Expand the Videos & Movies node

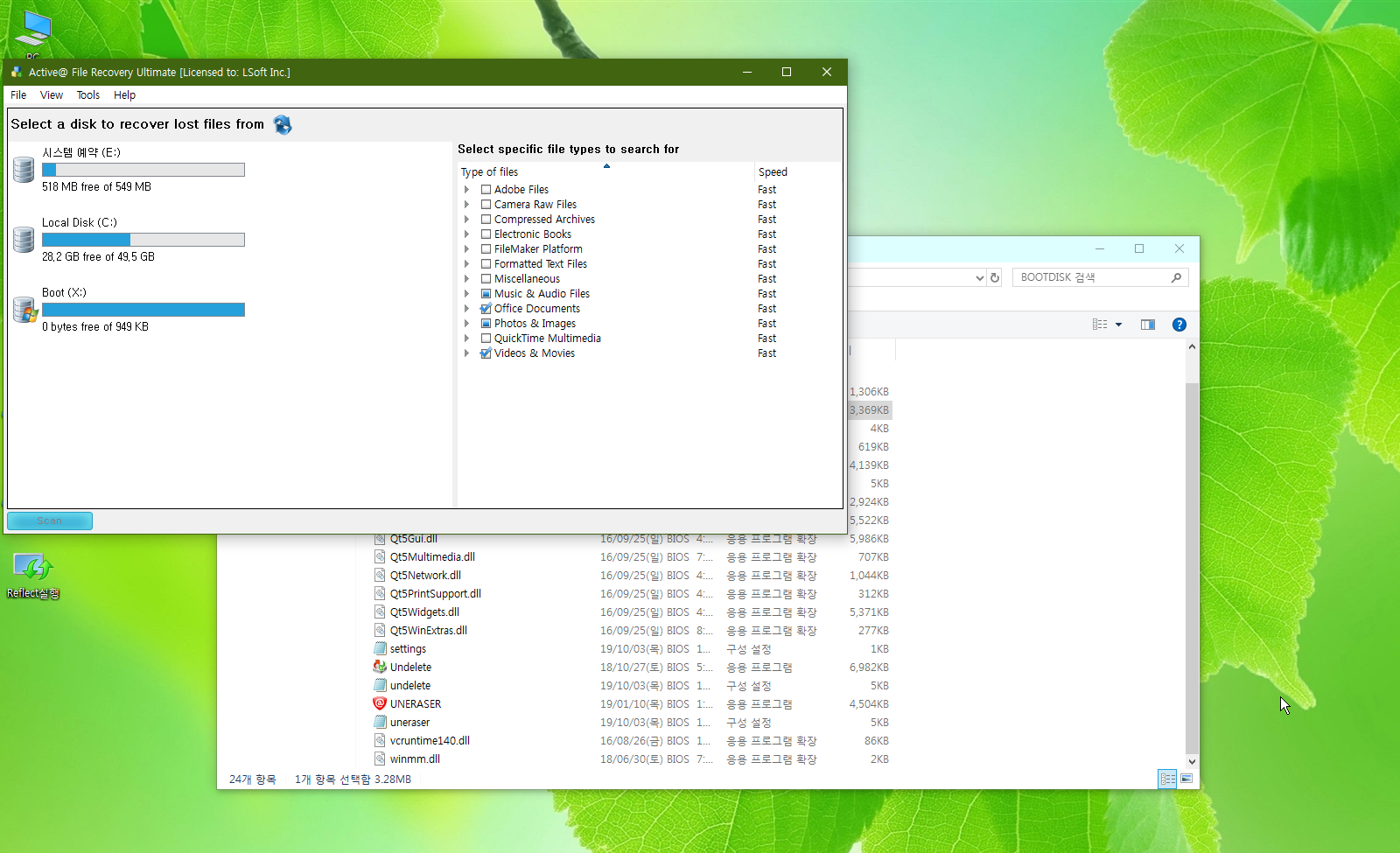coord(466,353)
